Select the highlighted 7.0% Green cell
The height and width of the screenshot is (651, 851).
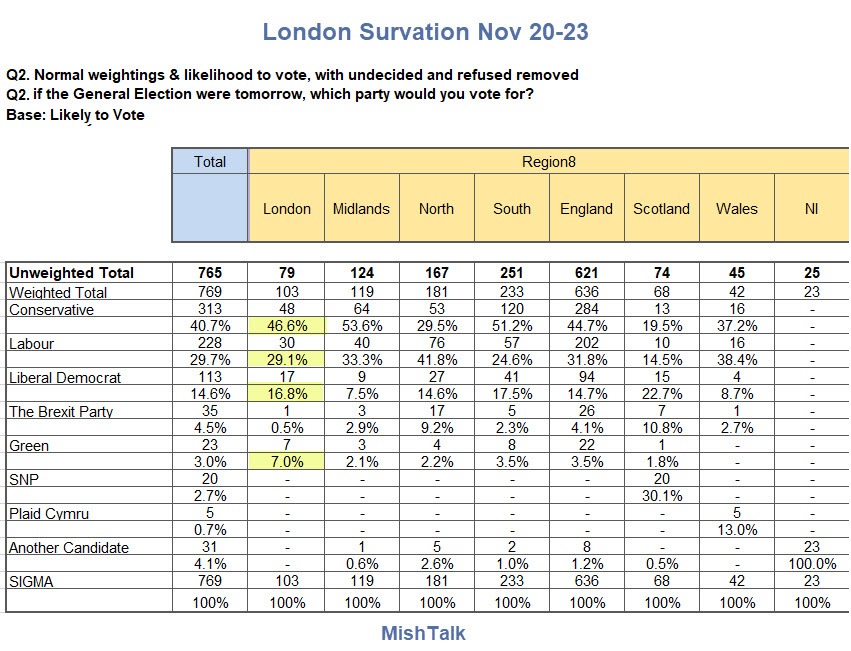pyautogui.click(x=287, y=463)
